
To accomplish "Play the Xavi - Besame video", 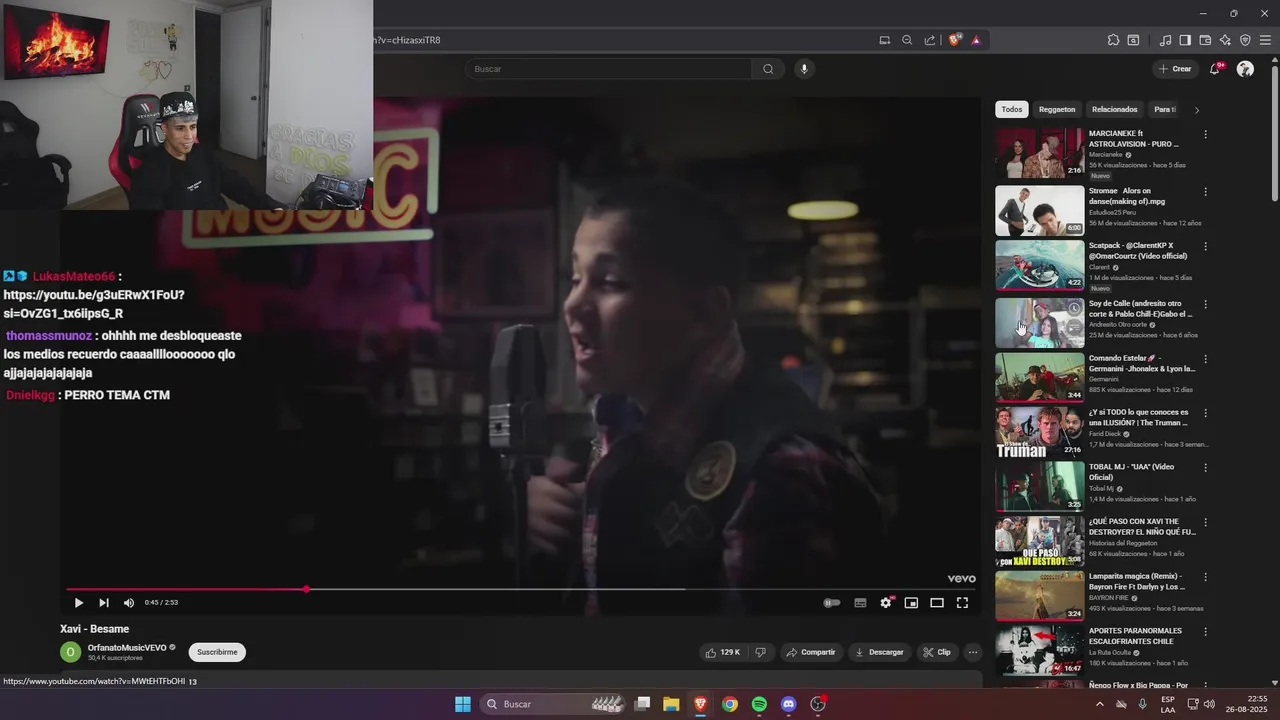I will (78, 603).
